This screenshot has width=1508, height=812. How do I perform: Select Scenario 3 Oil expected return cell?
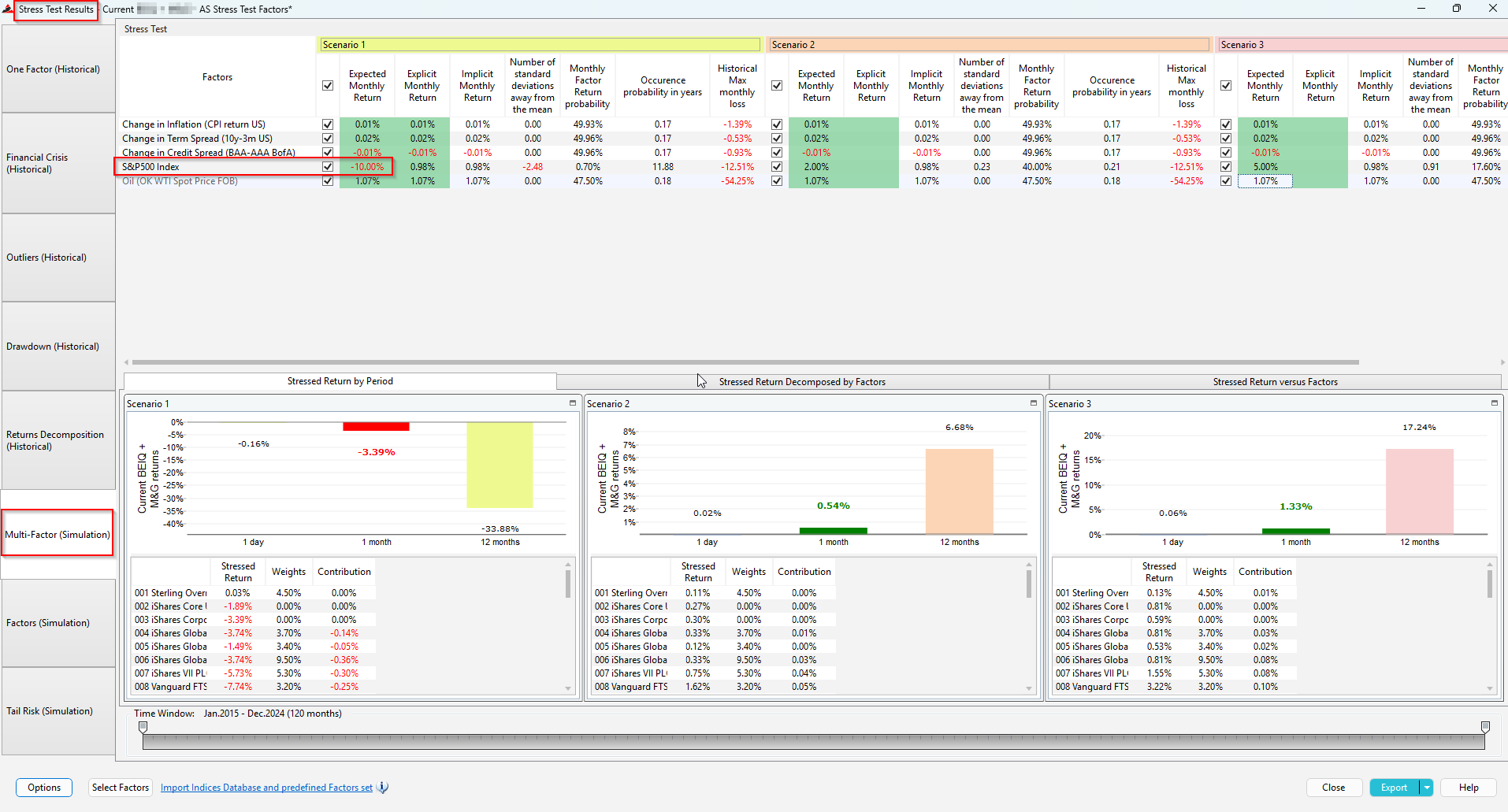point(1265,181)
